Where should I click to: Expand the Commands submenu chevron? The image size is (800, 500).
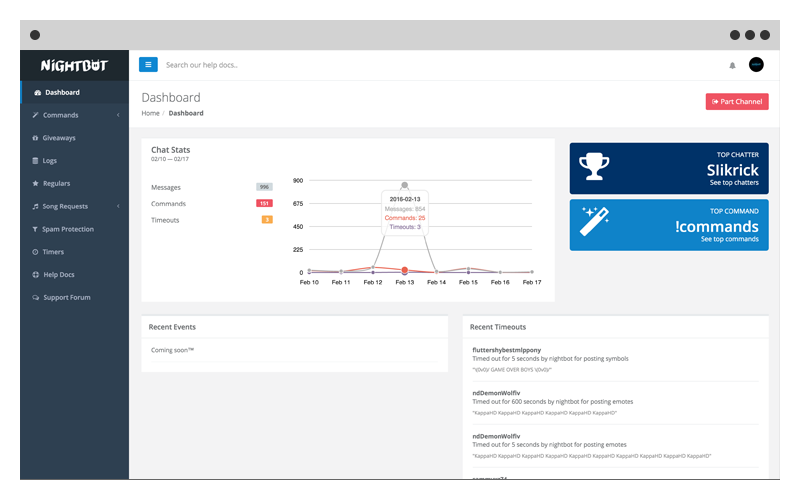coord(118,115)
